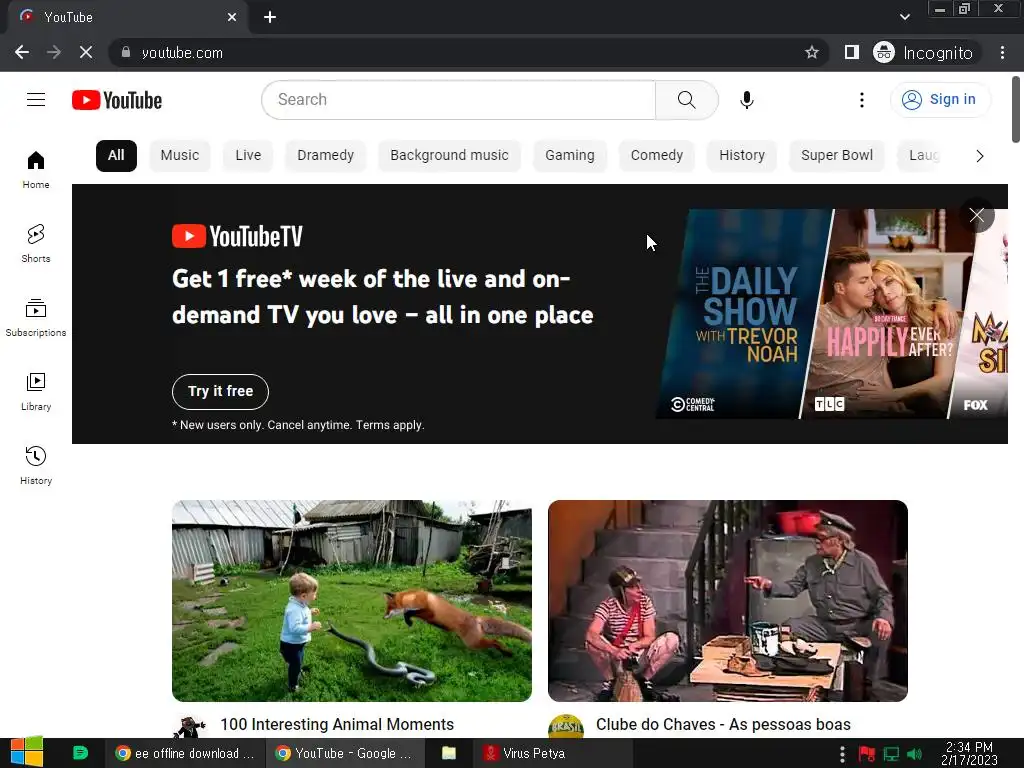Open File Explorer folder in taskbar
1024x768 pixels.
(449, 753)
